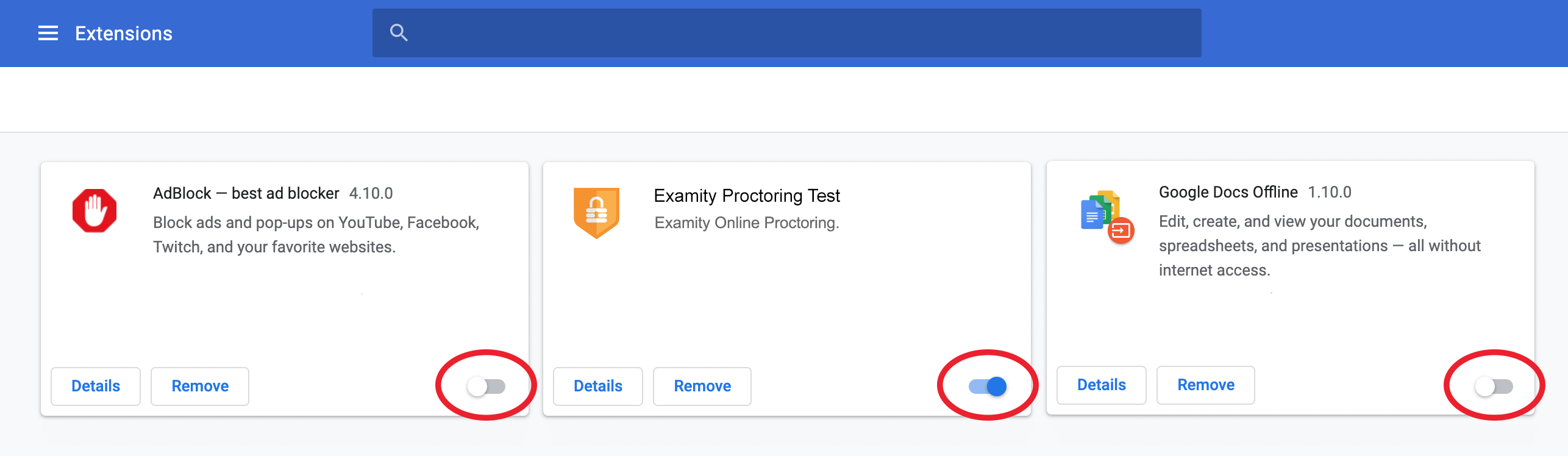Enable the AdBlock extension toggle
This screenshot has height=456, width=1568.
pos(486,386)
